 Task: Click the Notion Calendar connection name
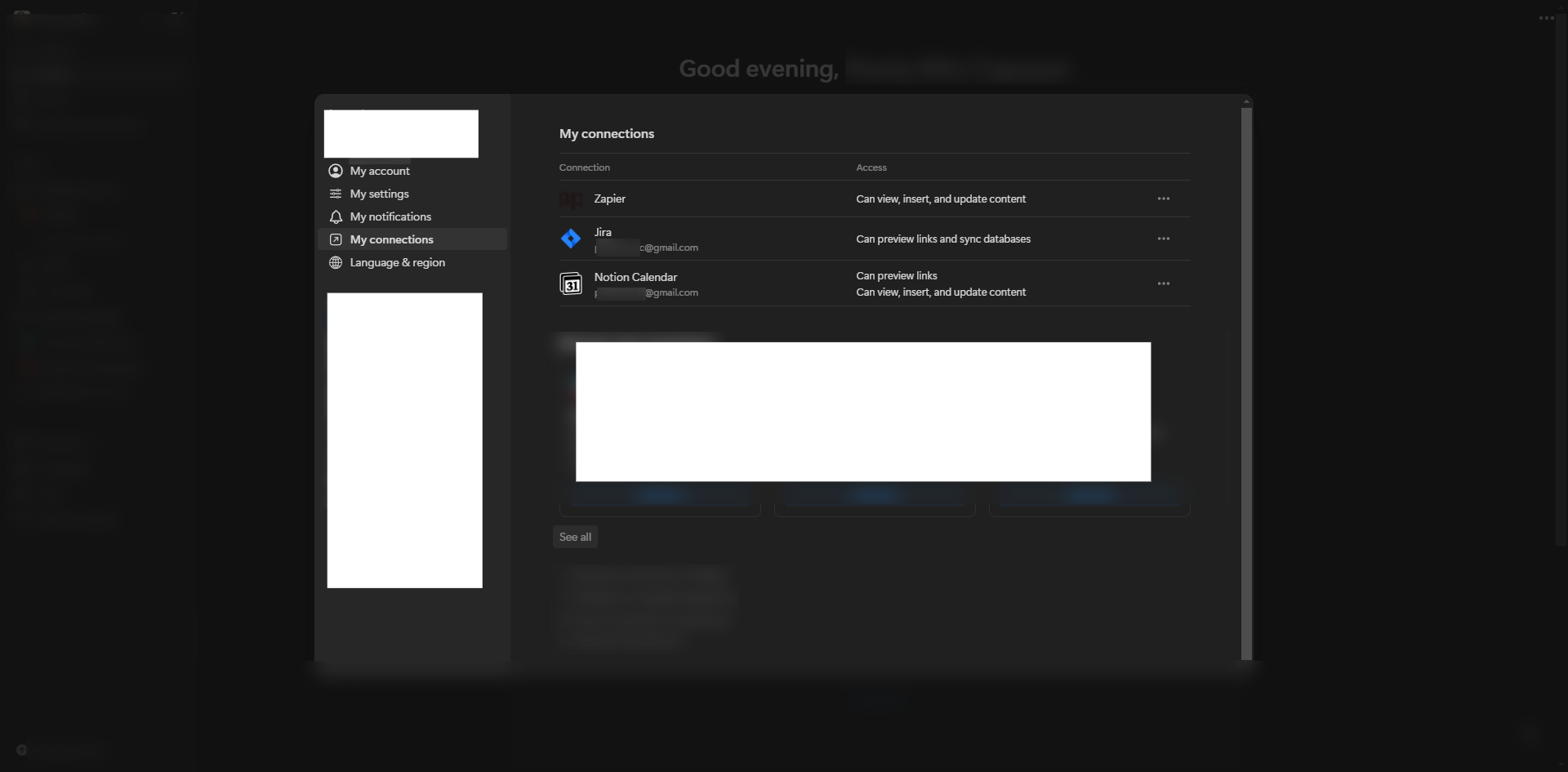(635, 277)
